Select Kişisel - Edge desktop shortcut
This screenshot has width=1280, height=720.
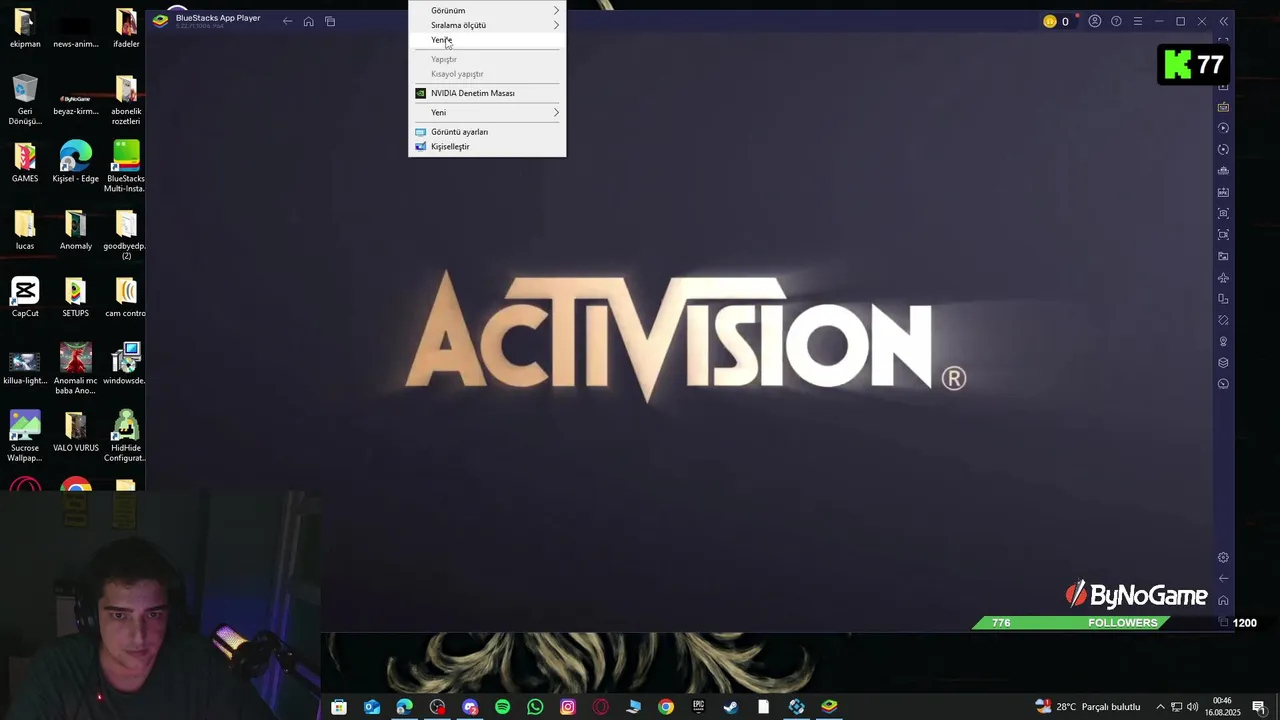[75, 163]
